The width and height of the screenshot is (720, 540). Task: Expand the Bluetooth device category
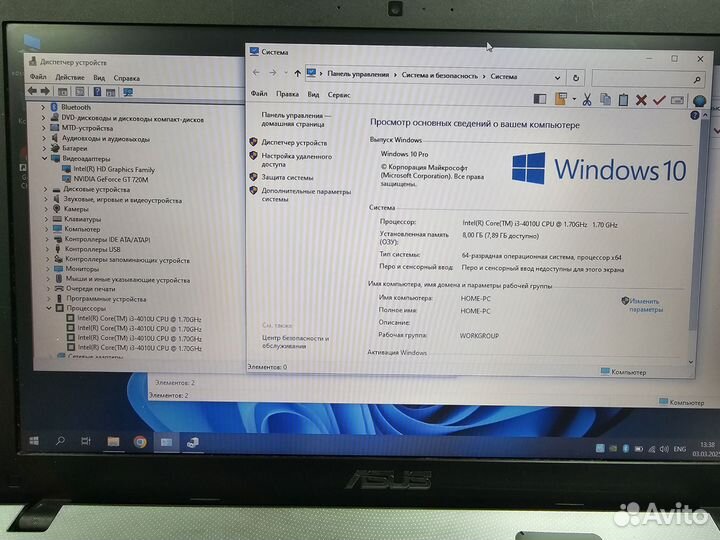click(44, 107)
